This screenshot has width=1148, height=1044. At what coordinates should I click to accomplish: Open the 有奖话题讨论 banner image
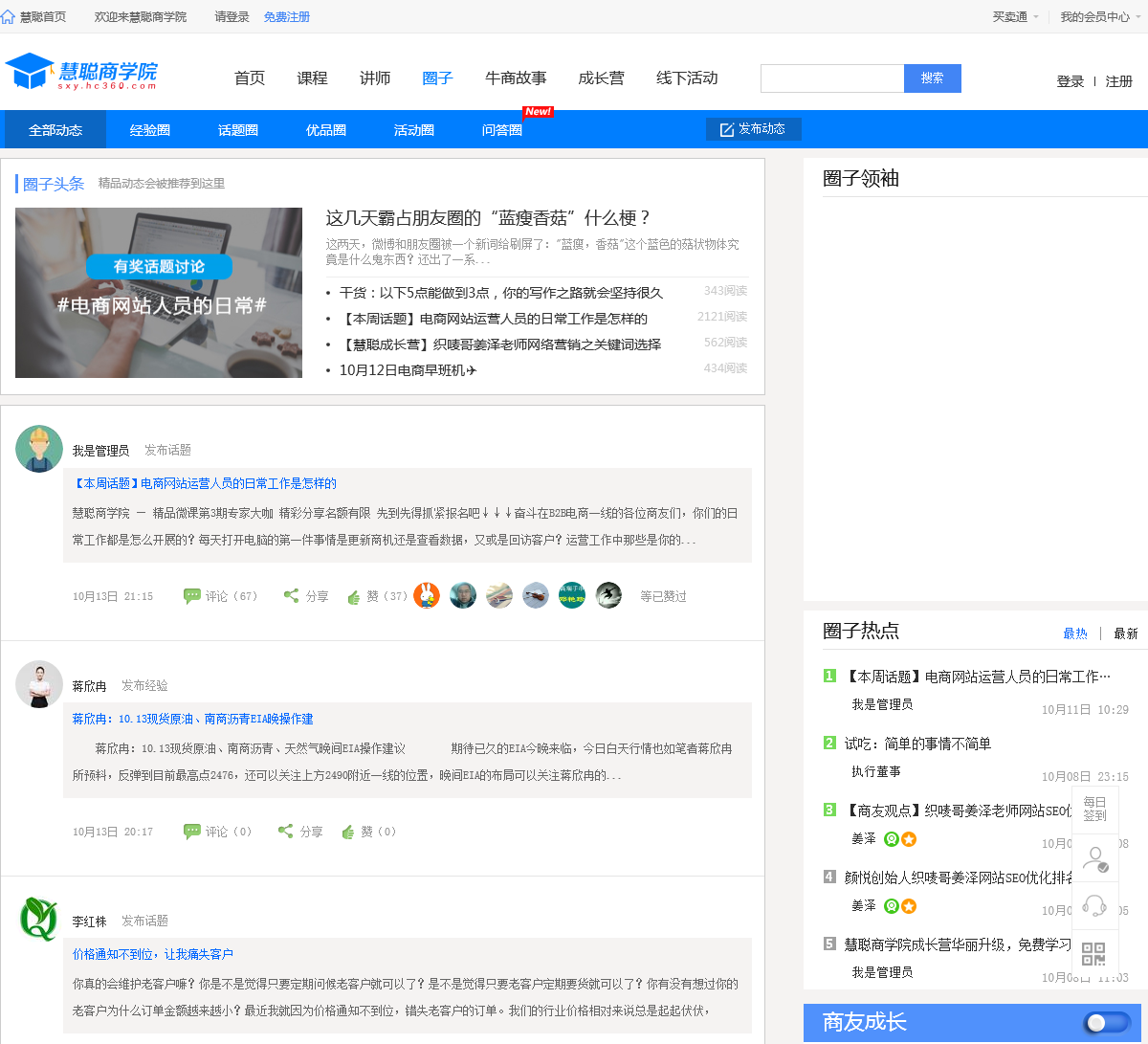coord(159,293)
